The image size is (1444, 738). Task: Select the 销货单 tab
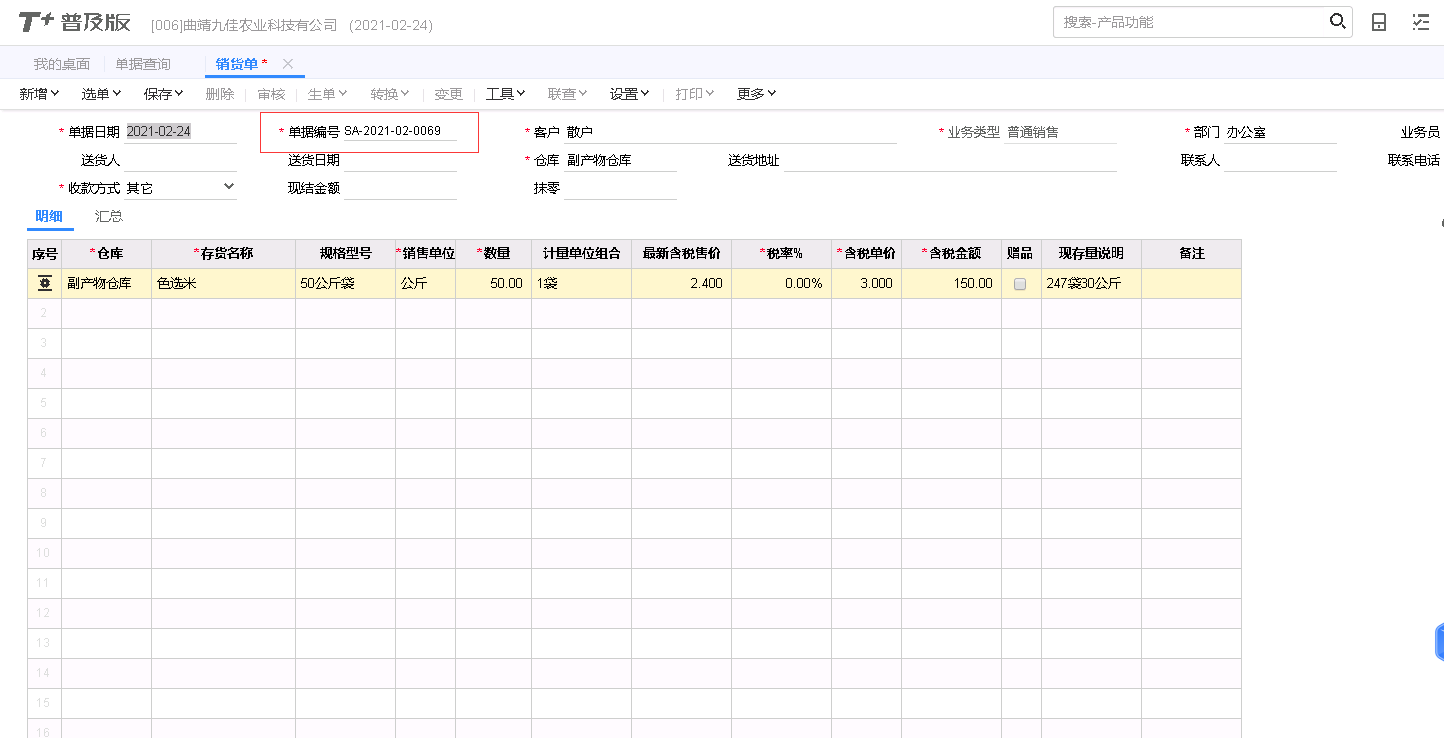coord(237,64)
